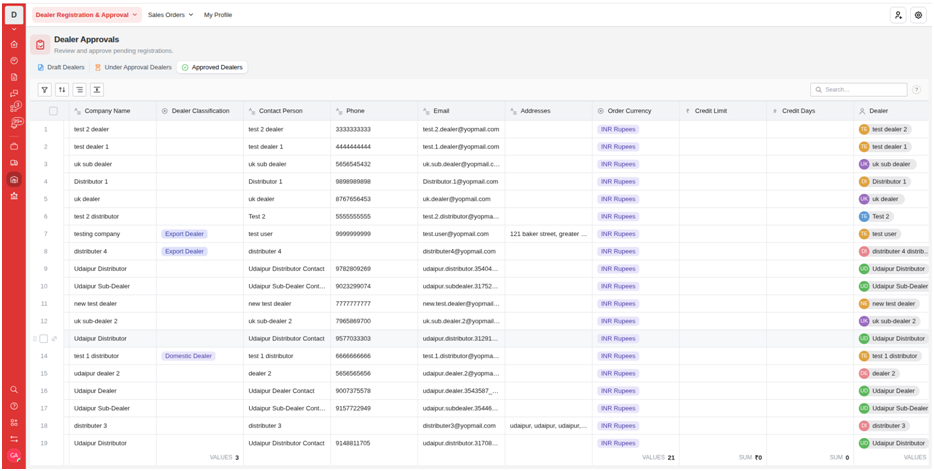Click the group rows toolbar icon

click(x=79, y=90)
